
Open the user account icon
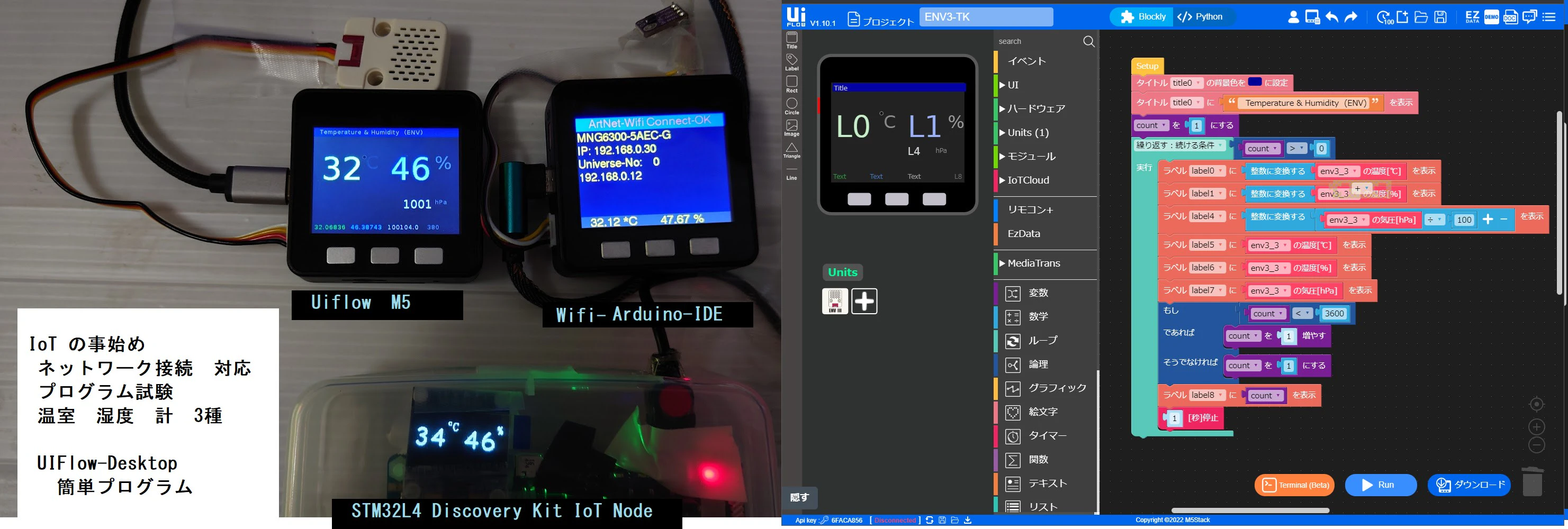pyautogui.click(x=1293, y=17)
